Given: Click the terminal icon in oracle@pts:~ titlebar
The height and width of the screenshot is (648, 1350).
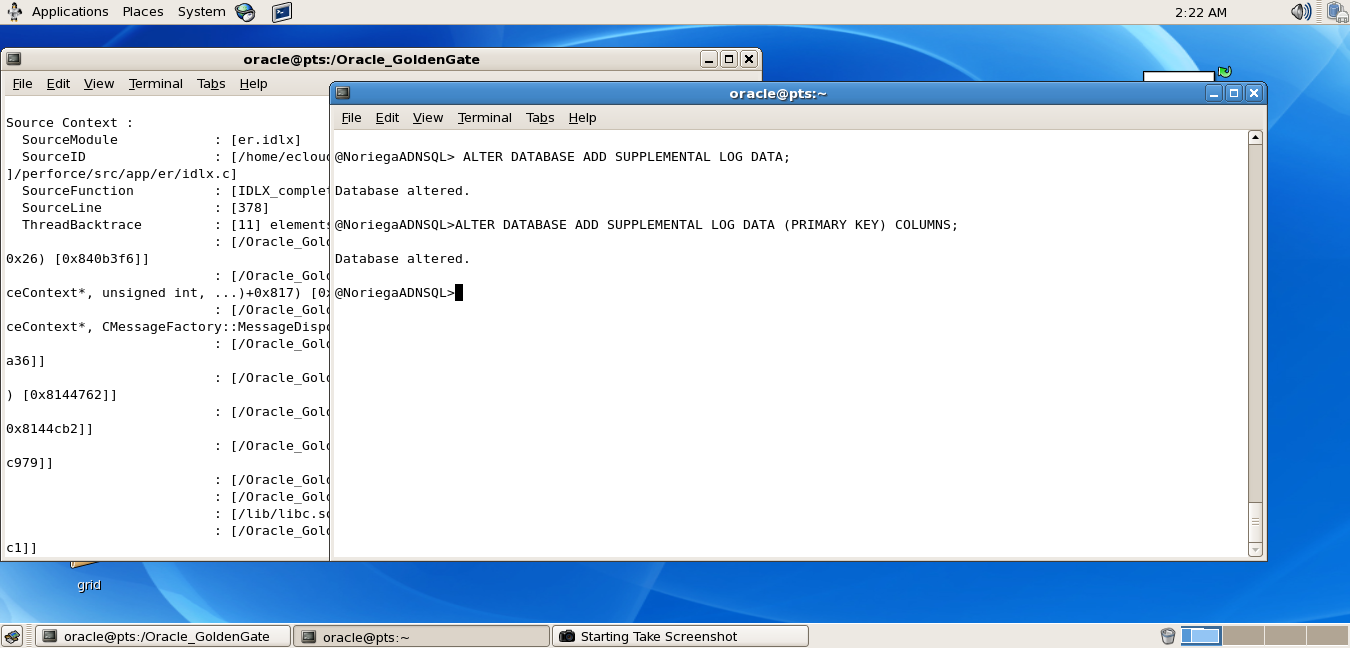Looking at the screenshot, I should pos(341,92).
